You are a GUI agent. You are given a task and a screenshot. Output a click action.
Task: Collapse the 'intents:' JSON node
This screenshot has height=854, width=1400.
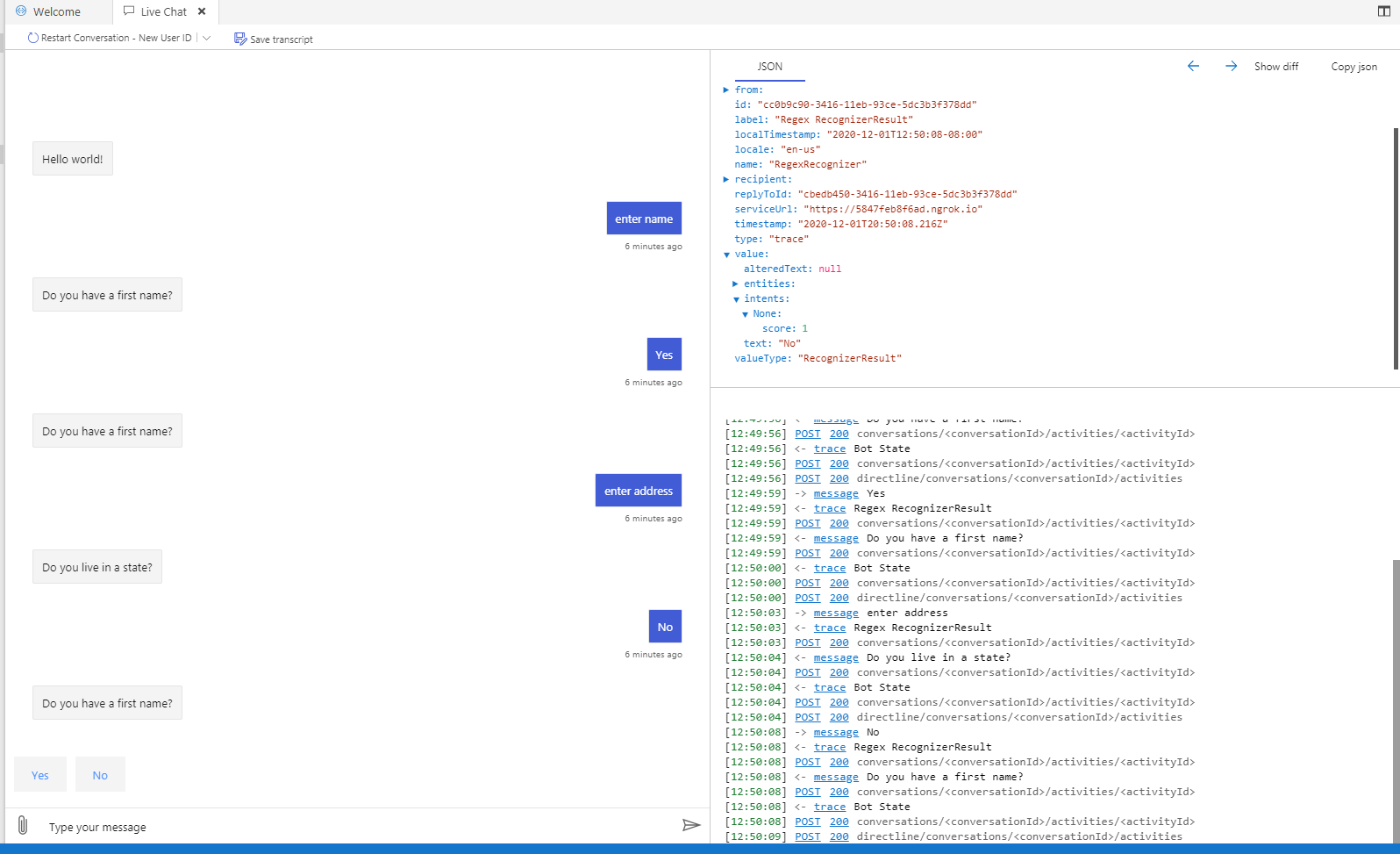tap(736, 299)
